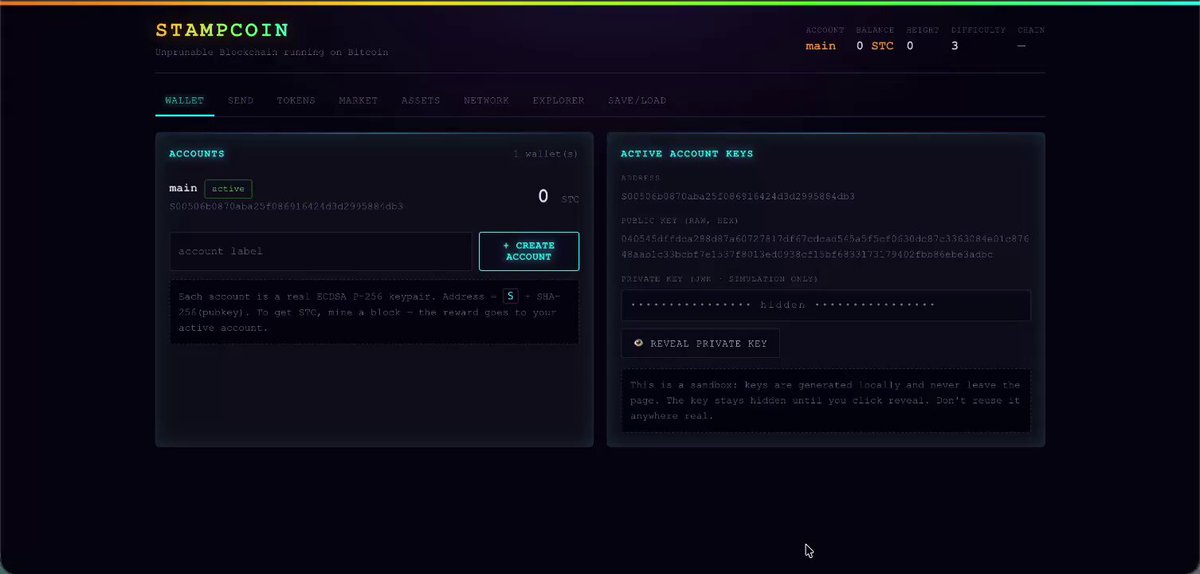
Task: Open the Assets tab
Action: coord(420,101)
